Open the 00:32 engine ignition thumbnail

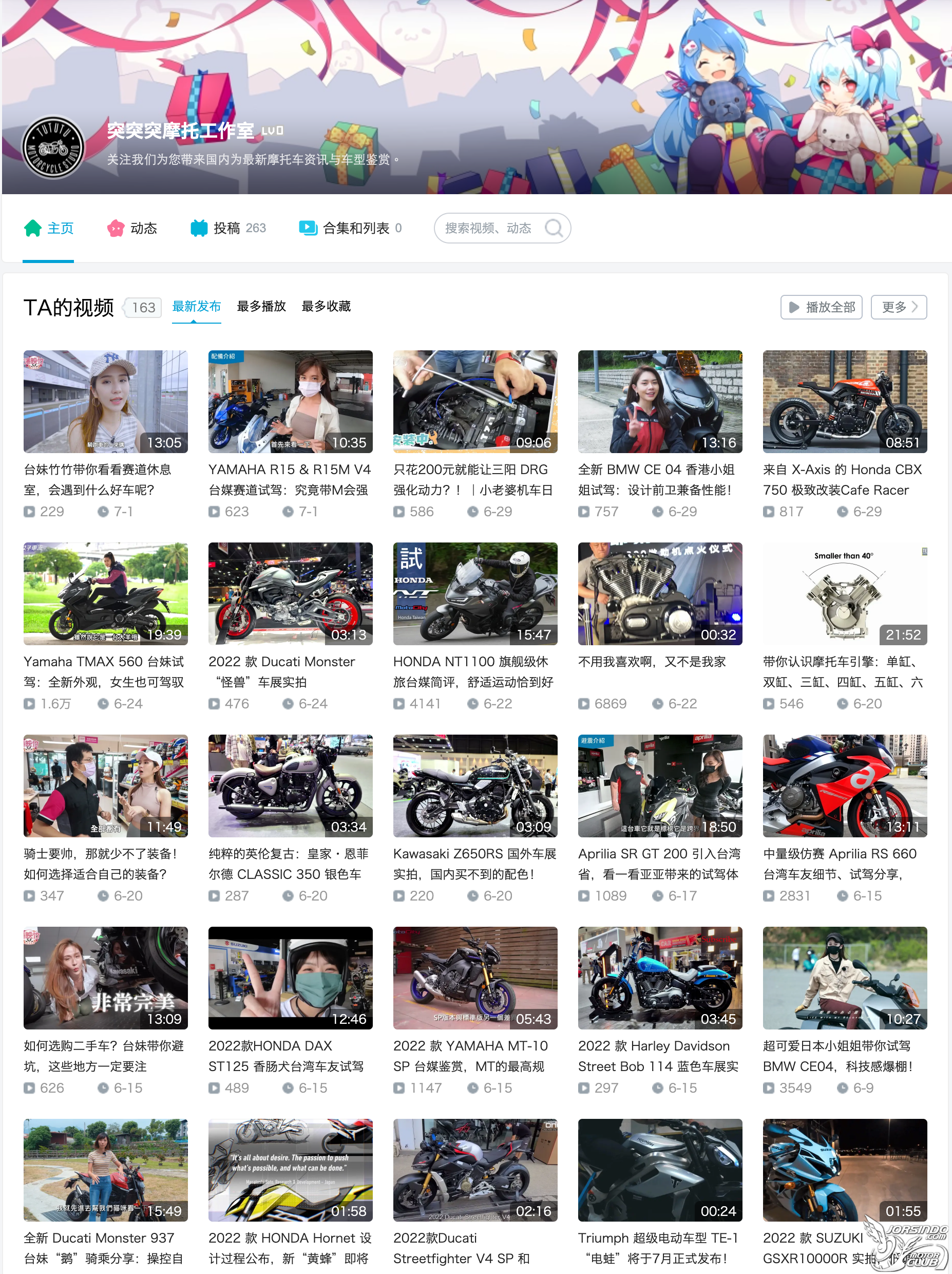click(x=660, y=594)
